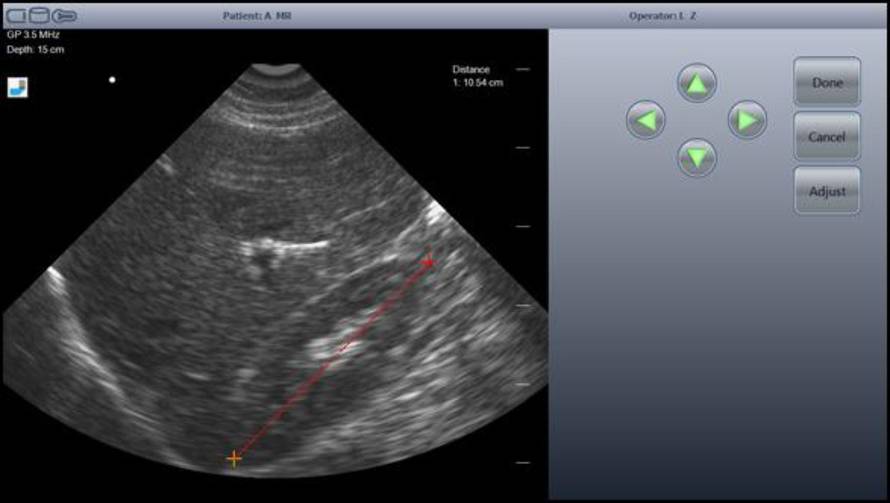890x503 pixels.
Task: Click the ultrasound probe icon in header
Action: (x=64, y=16)
